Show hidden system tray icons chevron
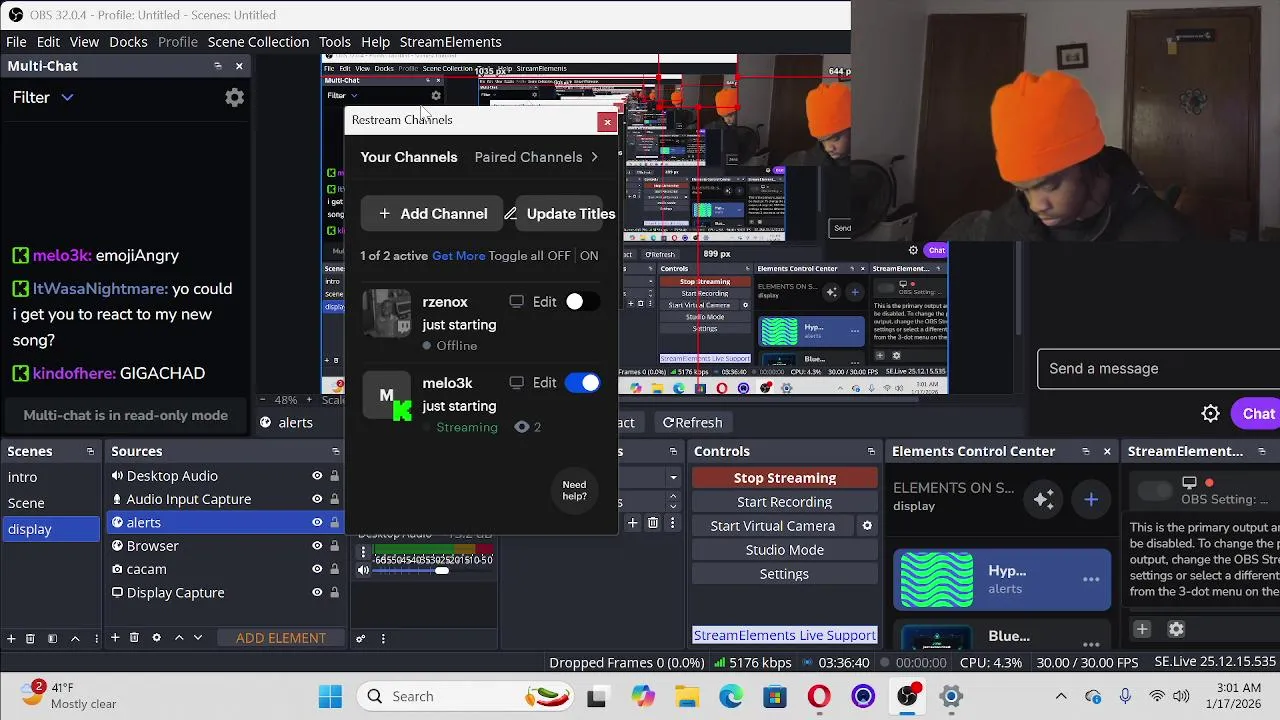This screenshot has width=1280, height=720. [x=1061, y=696]
